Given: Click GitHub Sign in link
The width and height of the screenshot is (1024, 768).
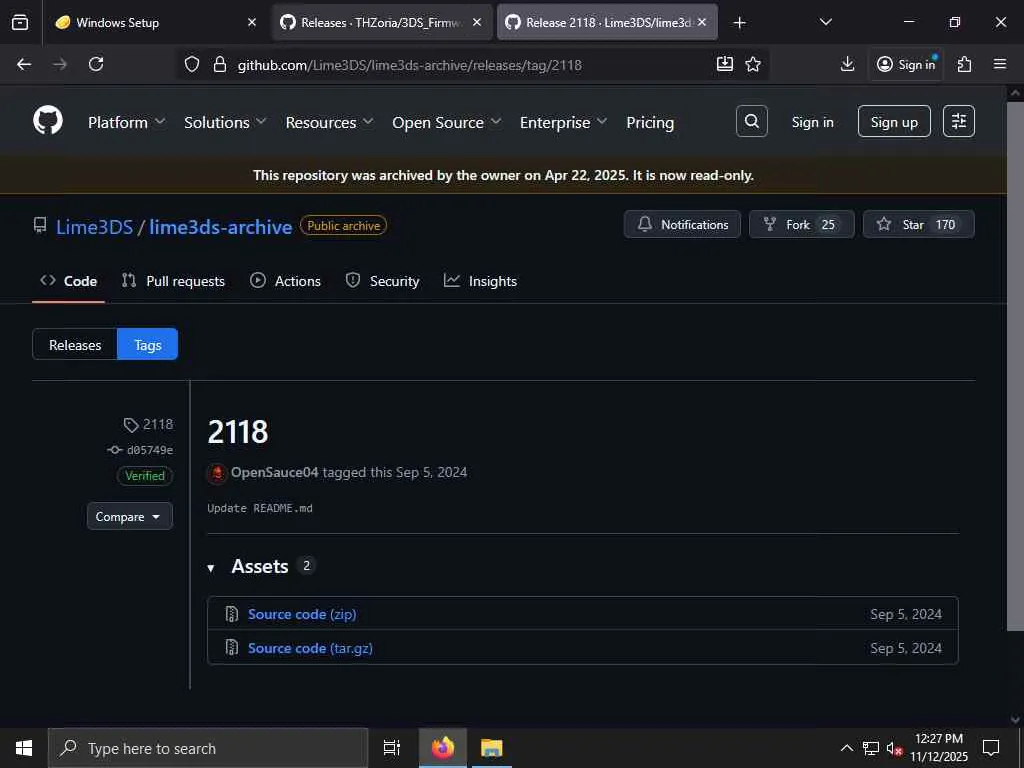Looking at the screenshot, I should click(x=812, y=122).
